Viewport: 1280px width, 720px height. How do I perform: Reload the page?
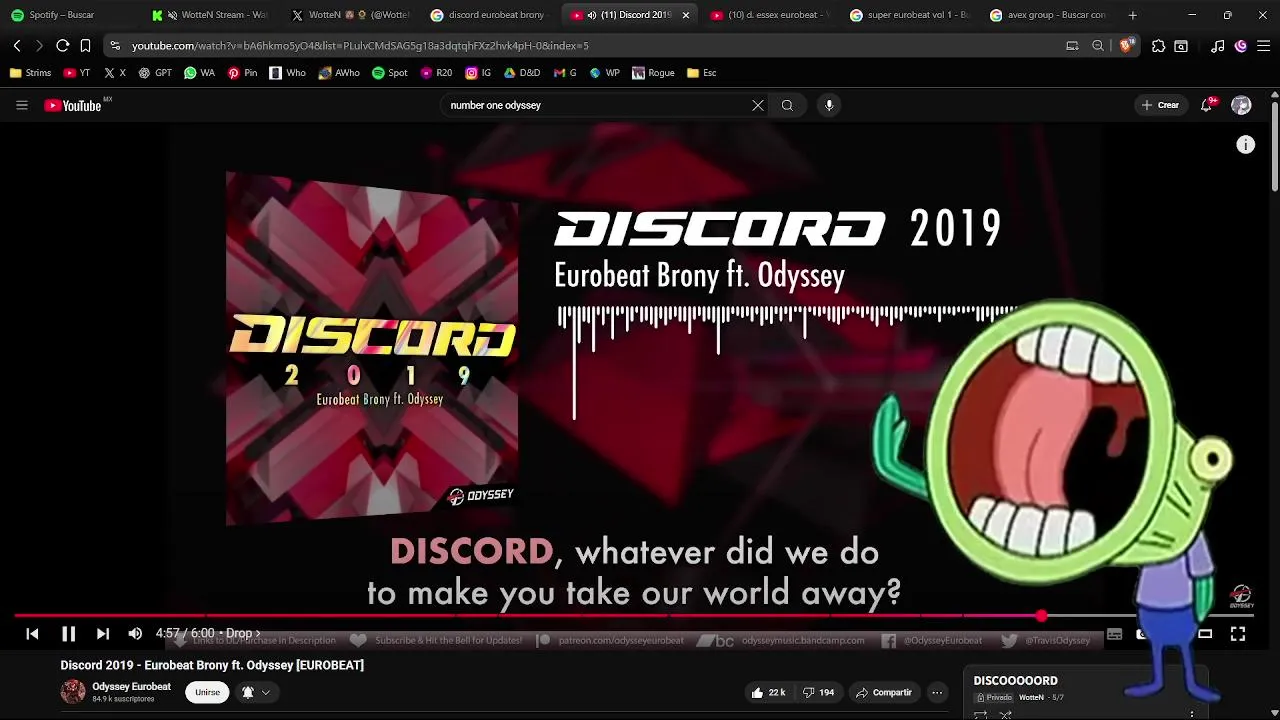pos(62,45)
